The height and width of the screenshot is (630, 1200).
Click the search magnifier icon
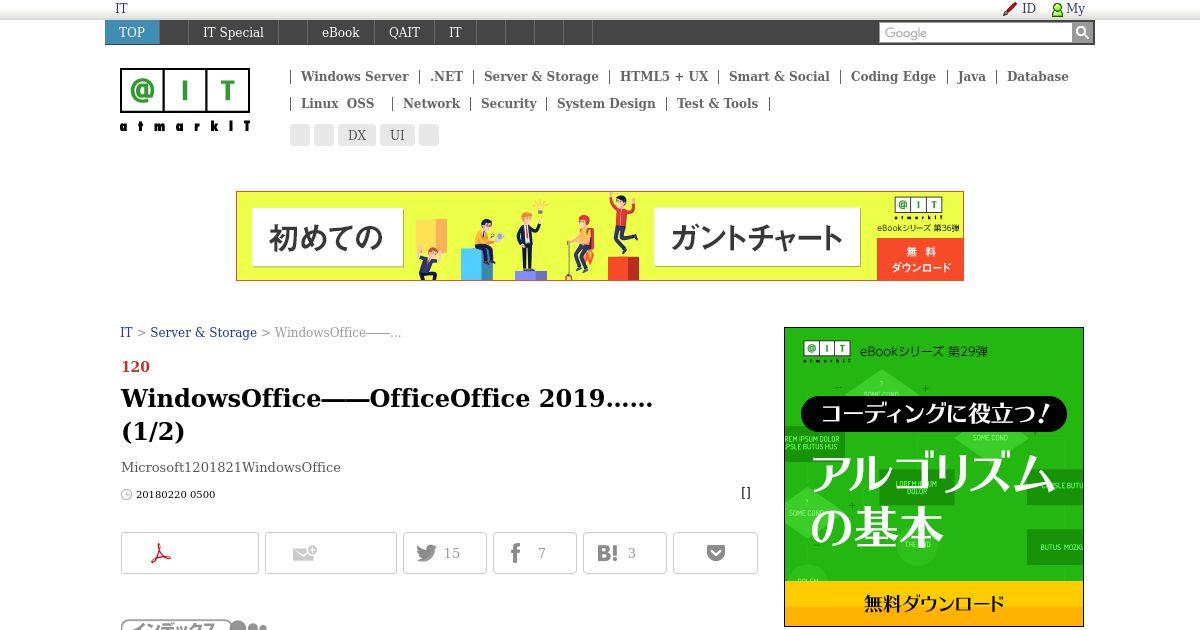tap(1082, 33)
